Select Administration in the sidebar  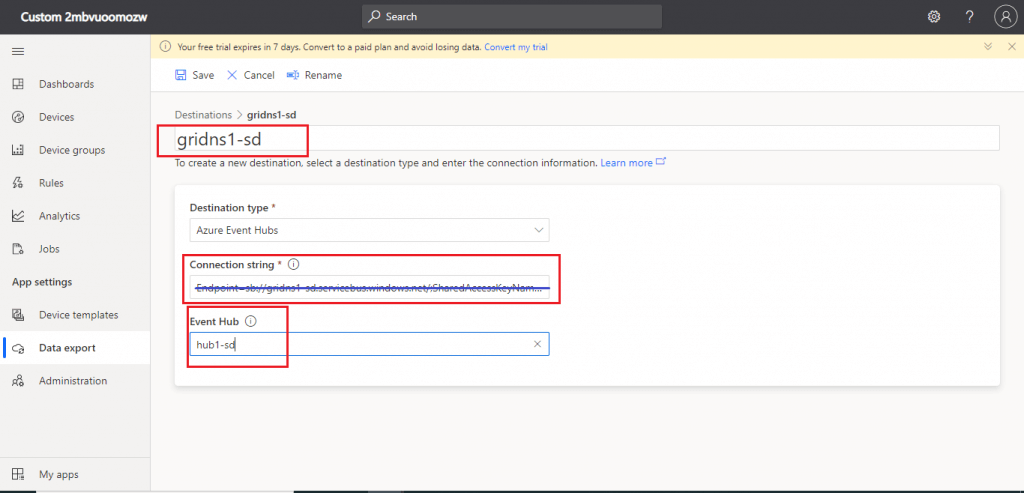pos(72,381)
